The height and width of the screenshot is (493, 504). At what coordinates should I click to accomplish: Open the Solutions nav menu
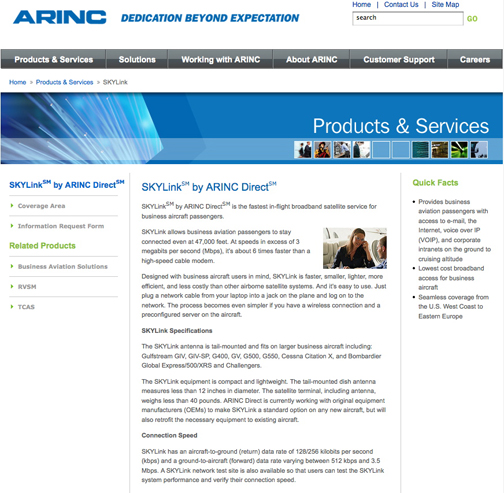[137, 59]
